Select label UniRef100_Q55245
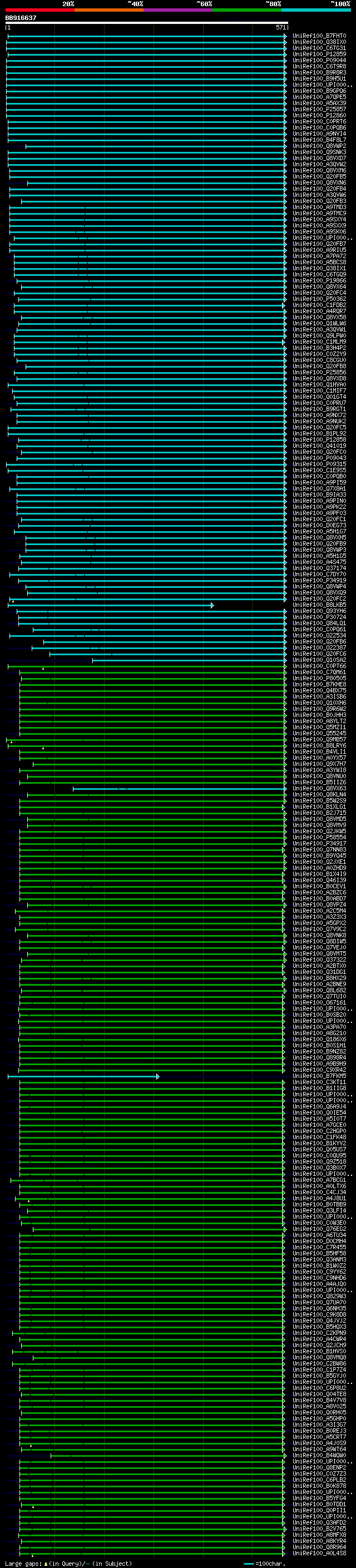 319,734
